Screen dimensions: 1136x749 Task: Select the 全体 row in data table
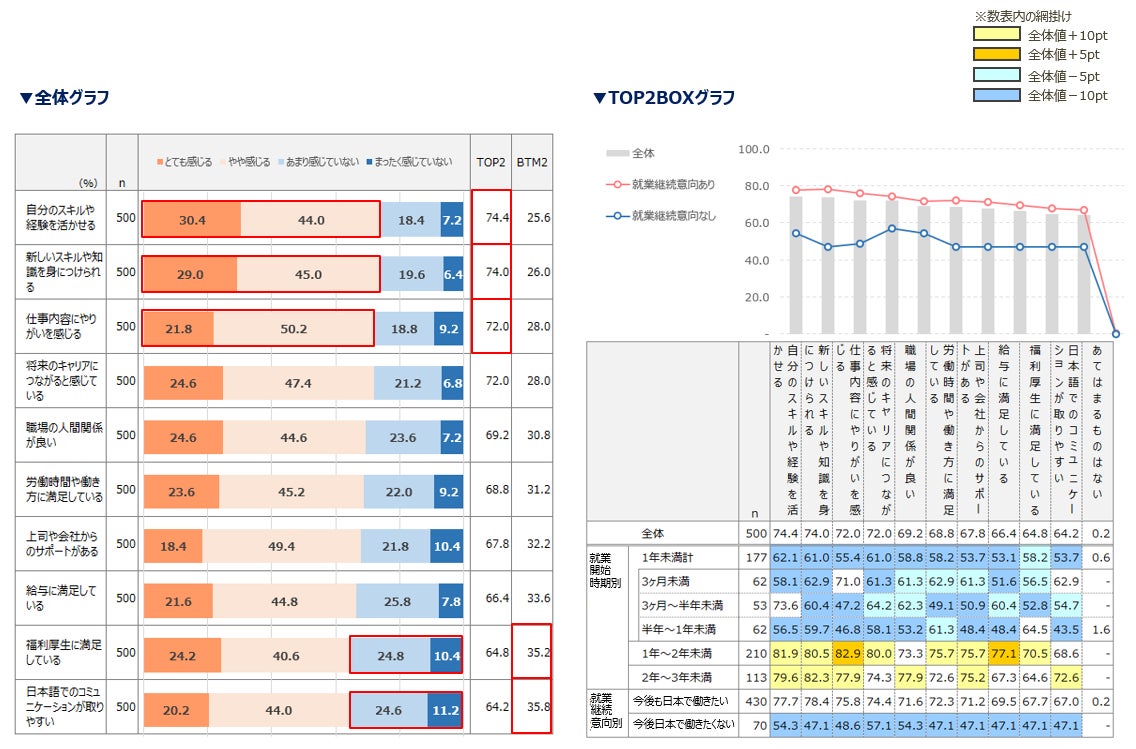[849, 533]
